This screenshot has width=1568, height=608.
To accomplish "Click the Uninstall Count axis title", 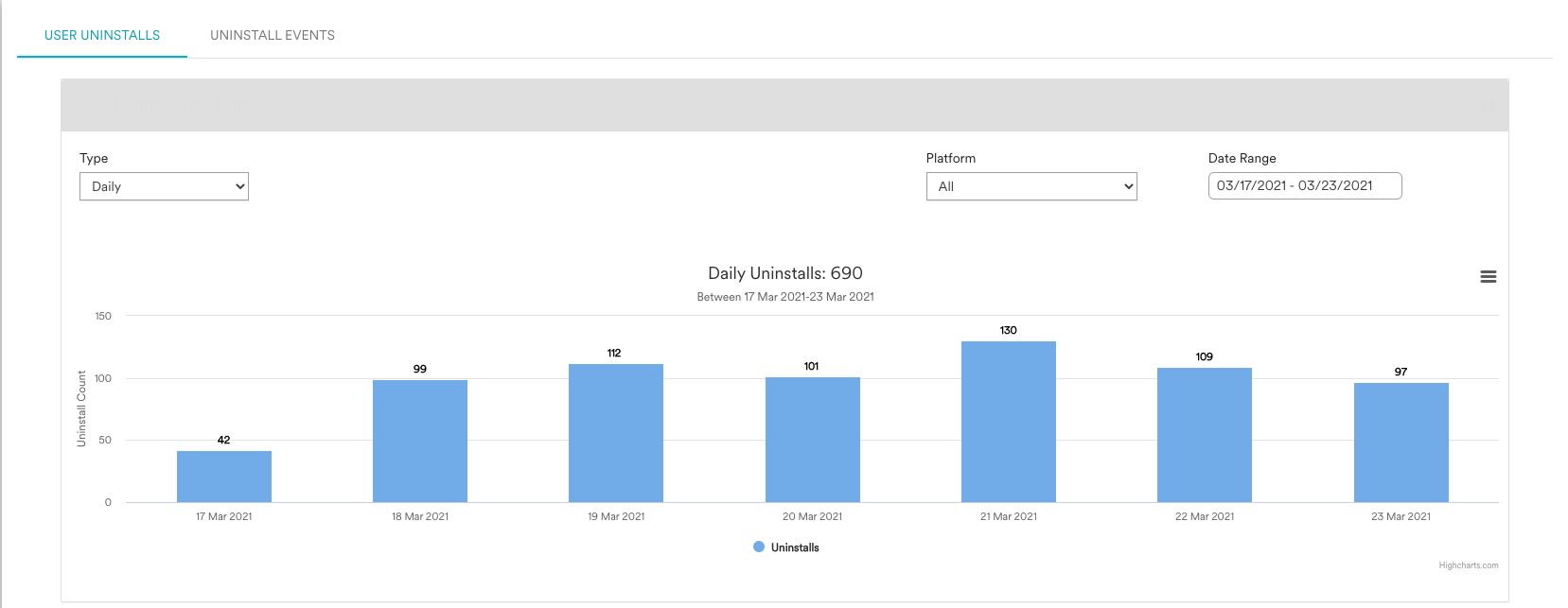I will point(81,408).
